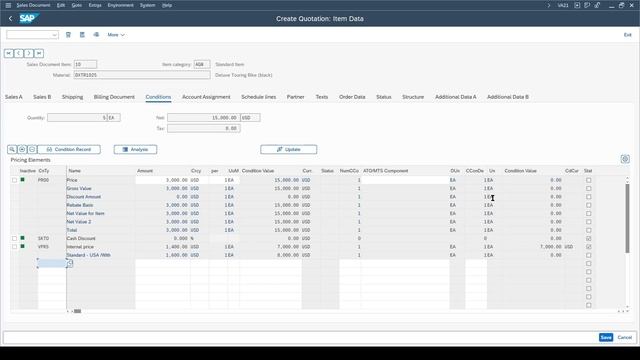Click the magnifier condition detail icon
This screenshot has height=360, width=640.
[x=12, y=149]
